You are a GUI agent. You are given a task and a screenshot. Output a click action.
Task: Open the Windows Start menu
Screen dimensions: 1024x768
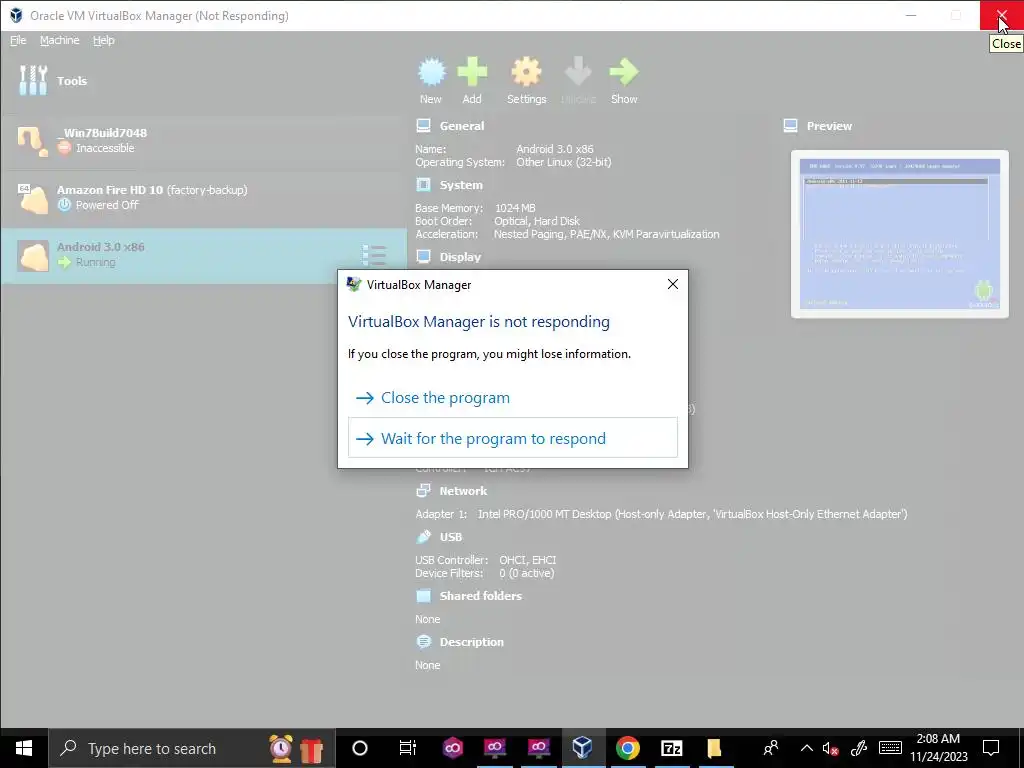24,748
